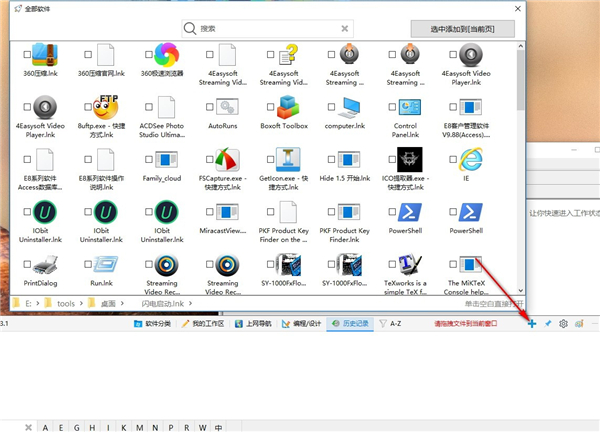This screenshot has height=432, width=600.
Task: Open settings via the gear icon
Action: [x=563, y=324]
